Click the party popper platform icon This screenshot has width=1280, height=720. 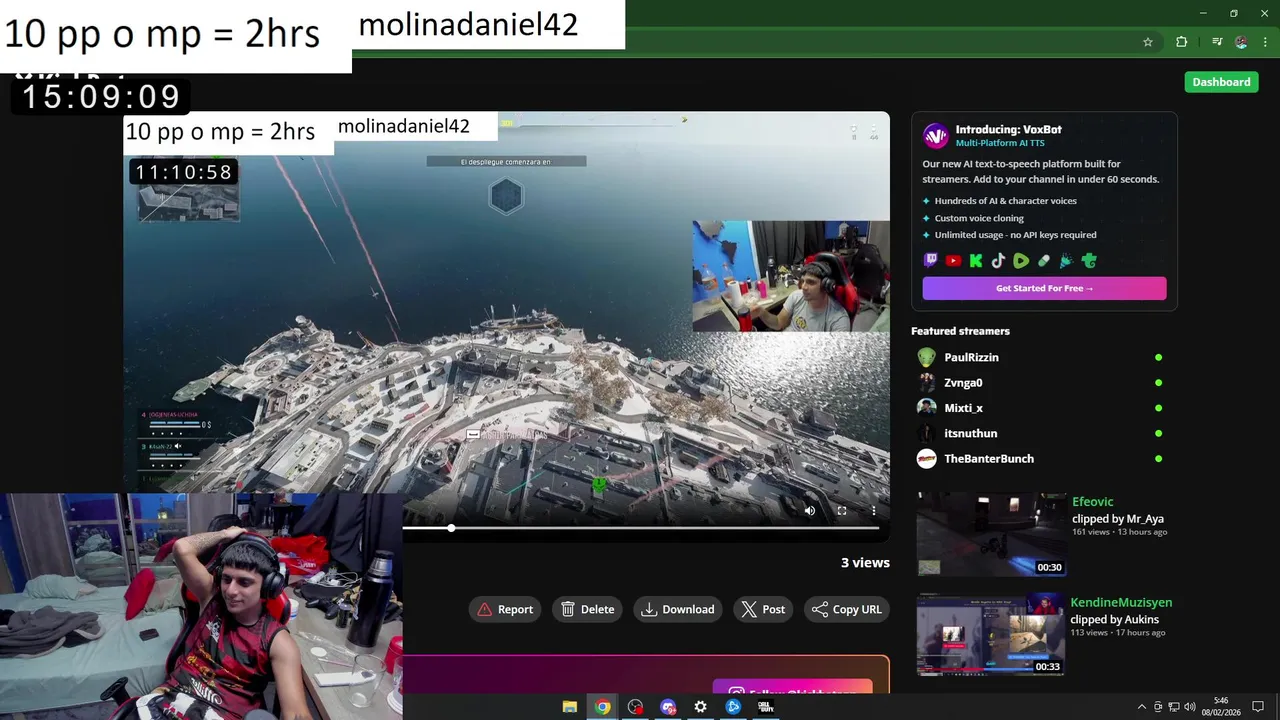1066,261
